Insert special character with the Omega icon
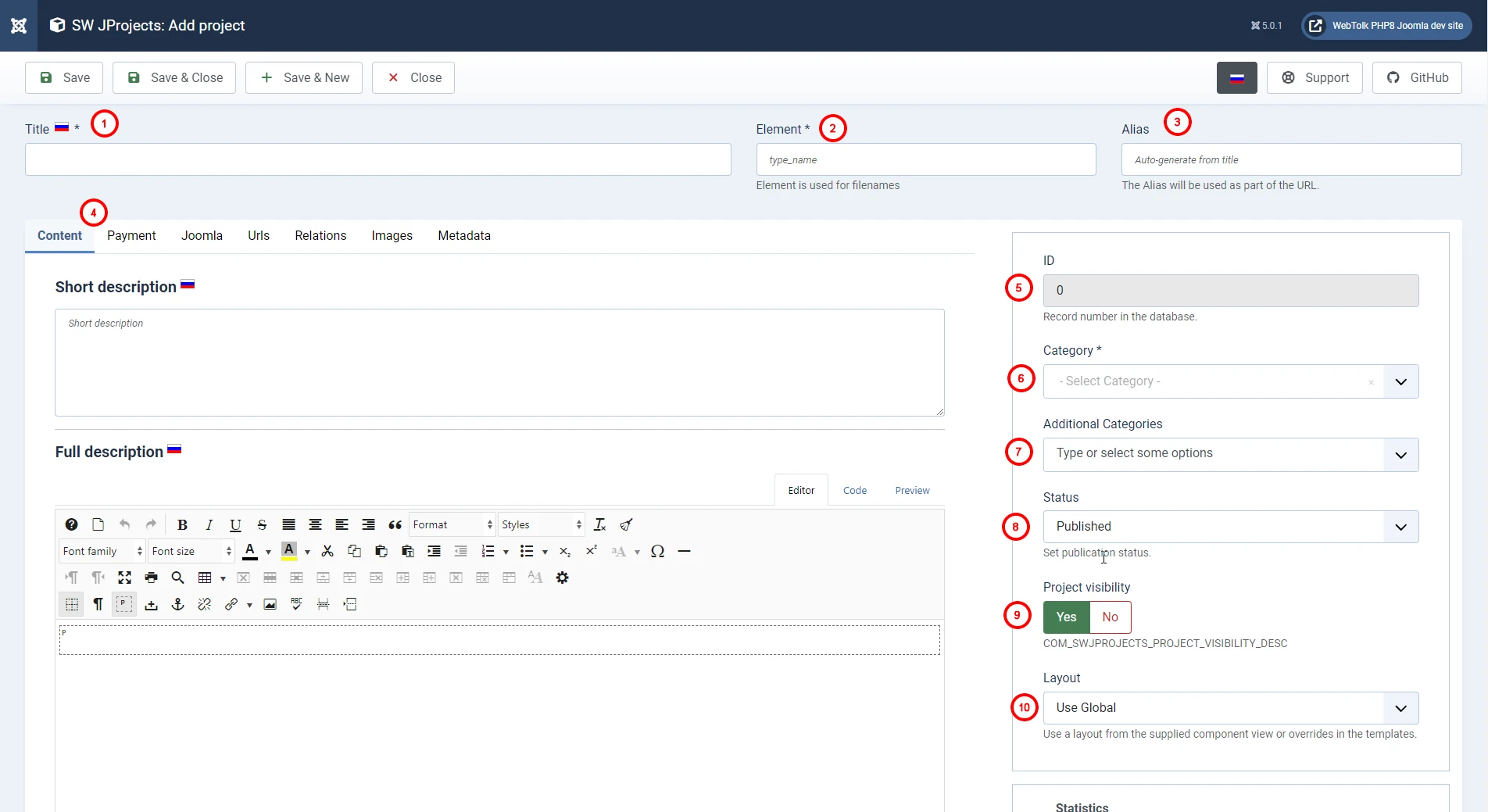Image resolution: width=1488 pixels, height=812 pixels. point(657,551)
